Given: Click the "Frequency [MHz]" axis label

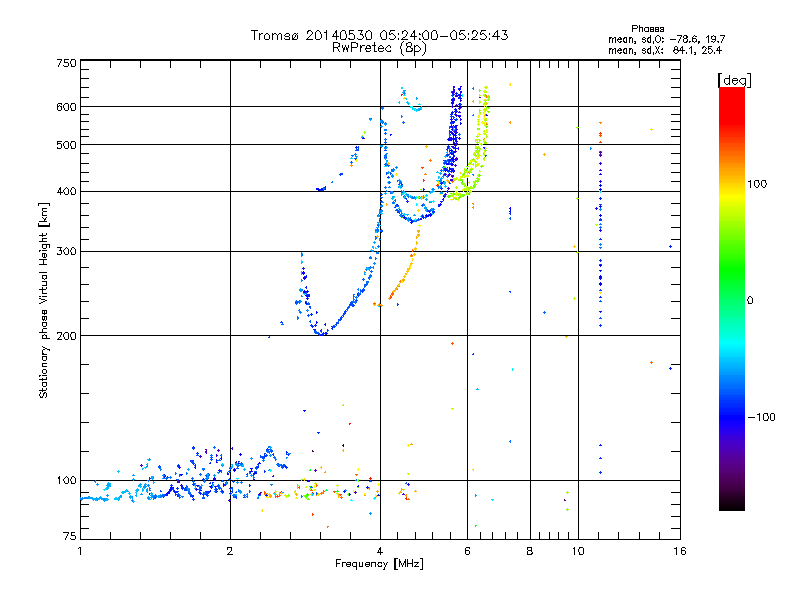Looking at the screenshot, I should pos(379,564).
